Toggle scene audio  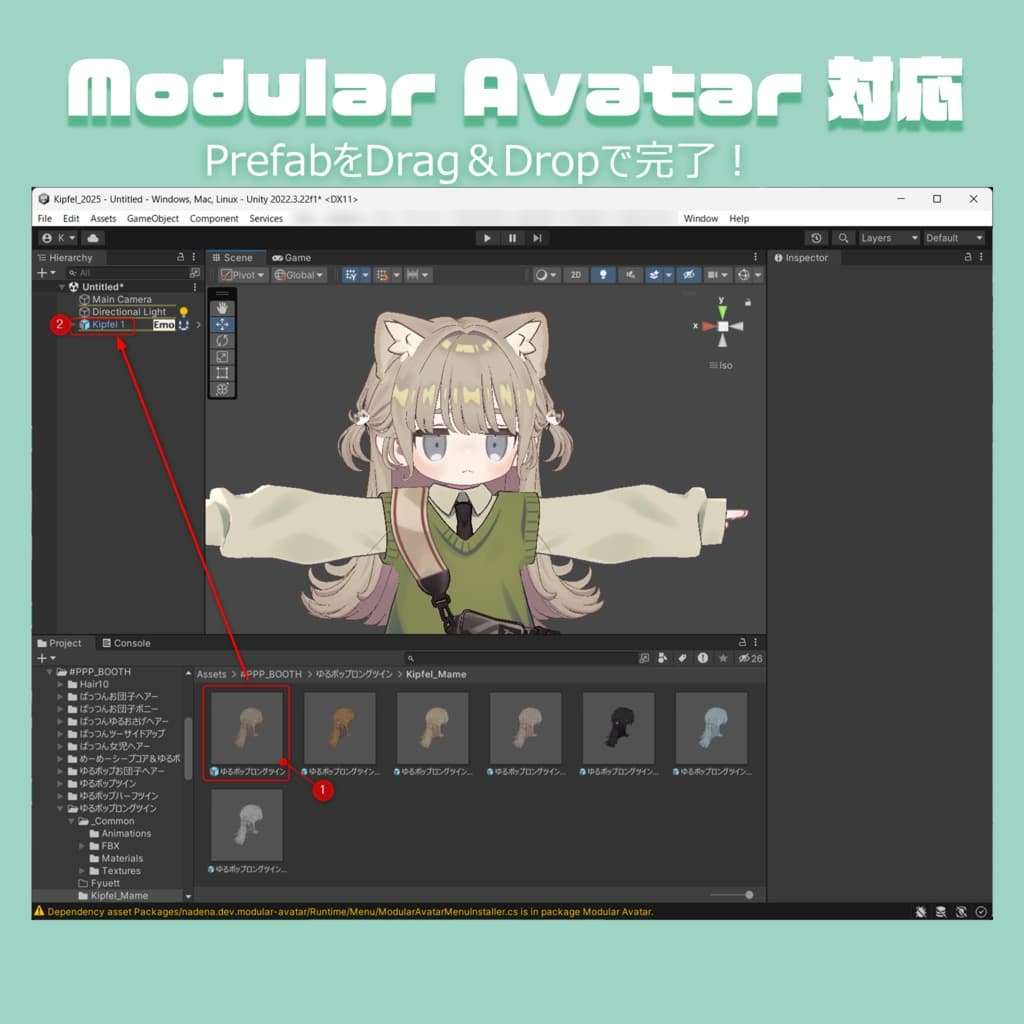pos(630,275)
